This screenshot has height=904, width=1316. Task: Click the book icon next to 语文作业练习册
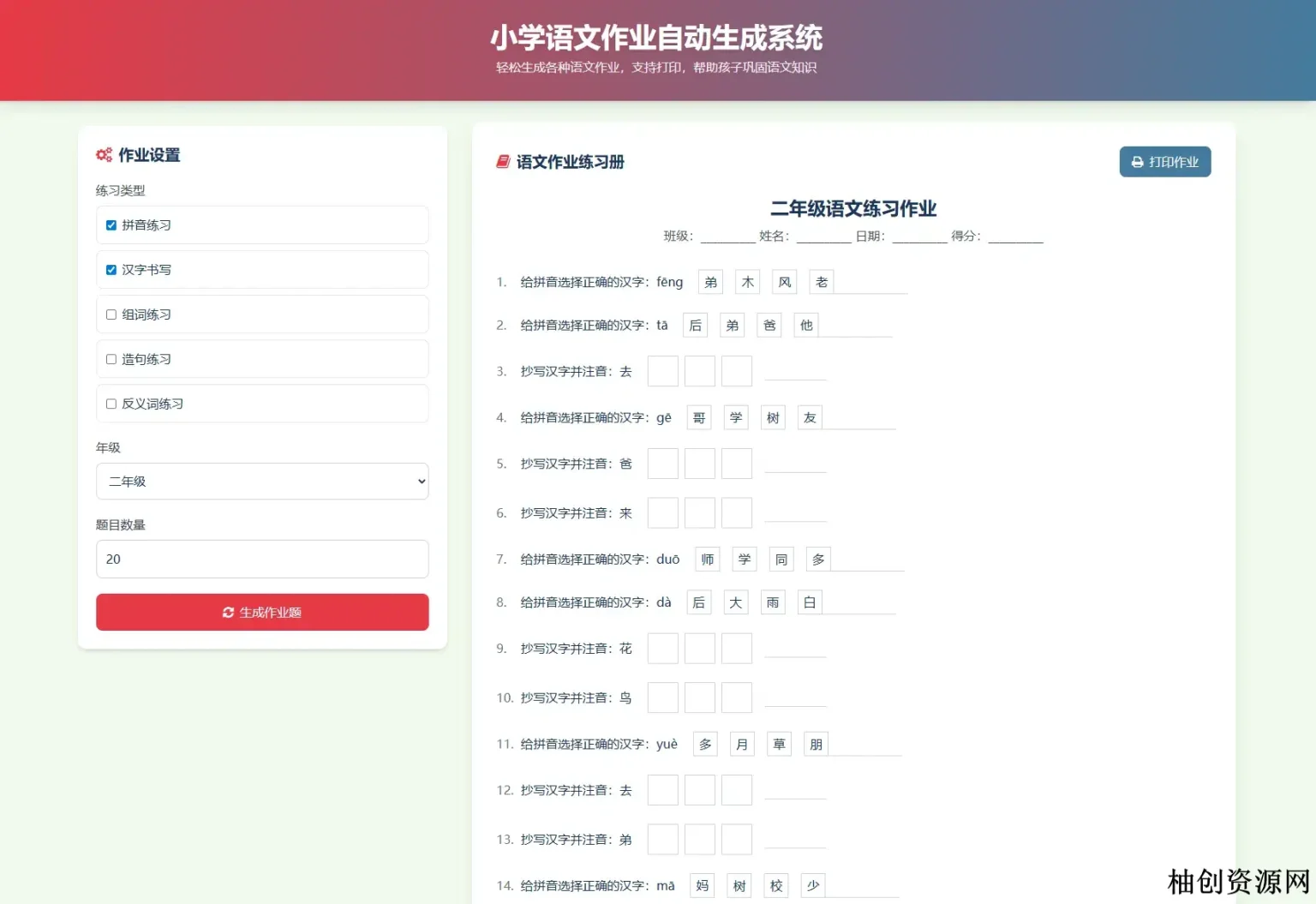502,162
